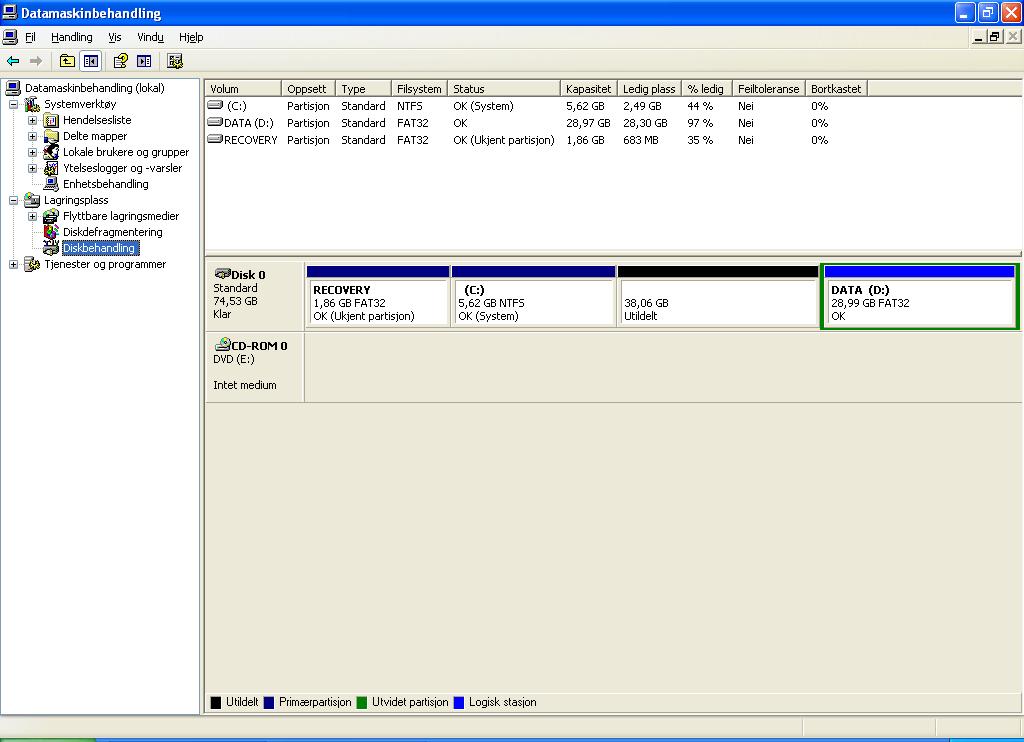Expand the Hendelsesliste node
This screenshot has width=1024, height=742.
pyautogui.click(x=32, y=120)
